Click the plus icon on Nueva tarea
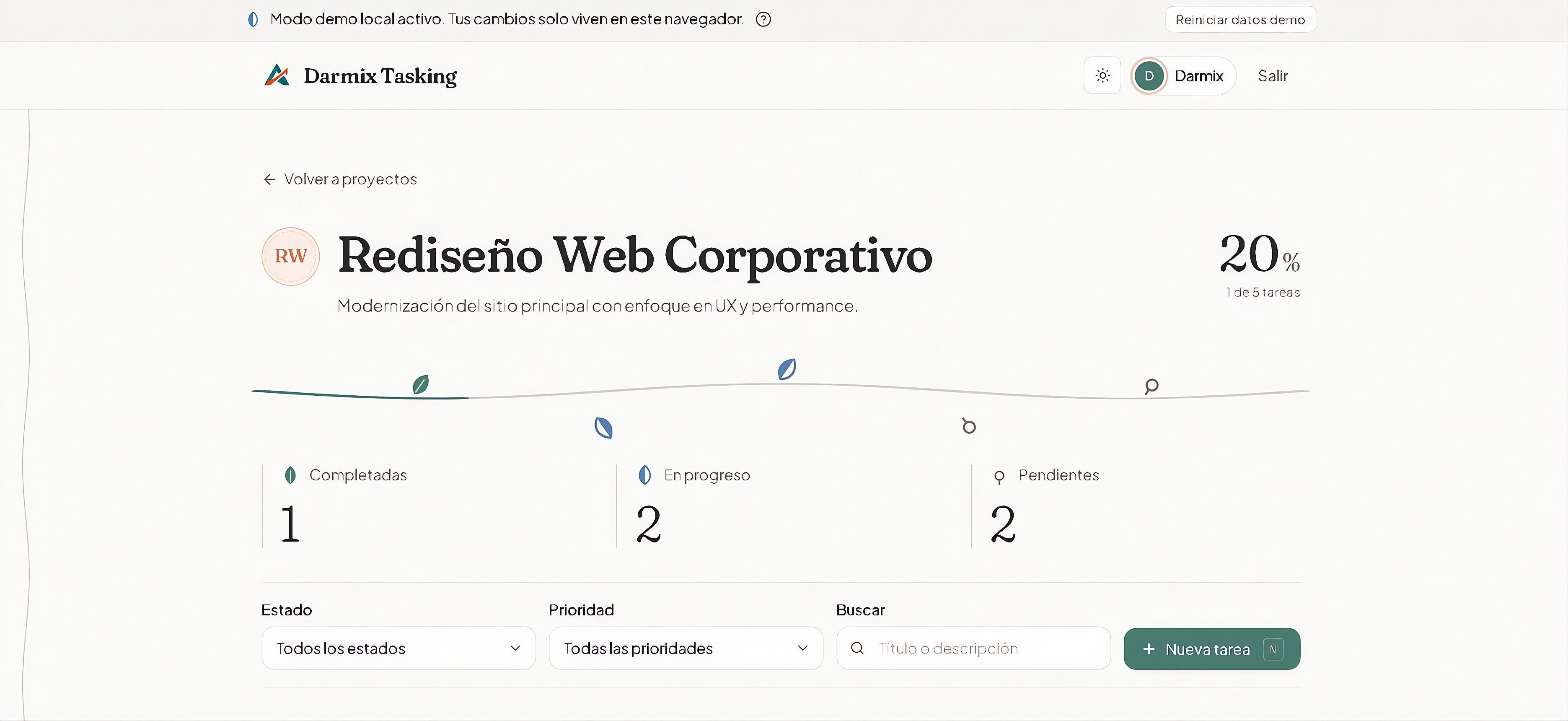1568x721 pixels. click(x=1149, y=649)
